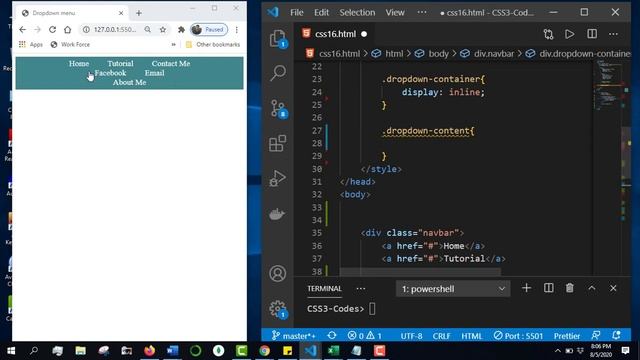Close the terminal panel
Viewport: 640px width, 360px height.
(x=613, y=288)
